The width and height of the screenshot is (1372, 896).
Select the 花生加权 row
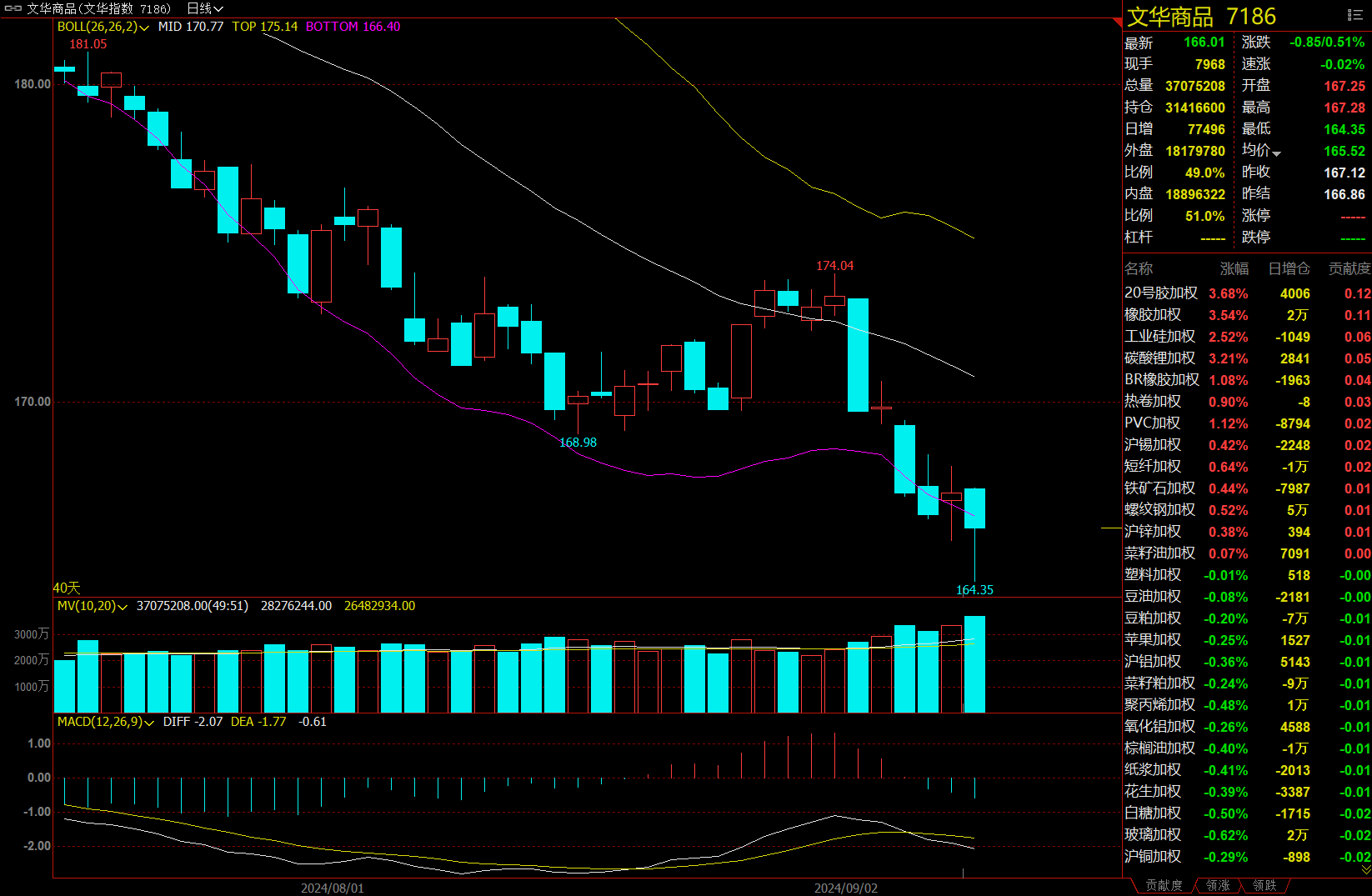coord(1247,792)
